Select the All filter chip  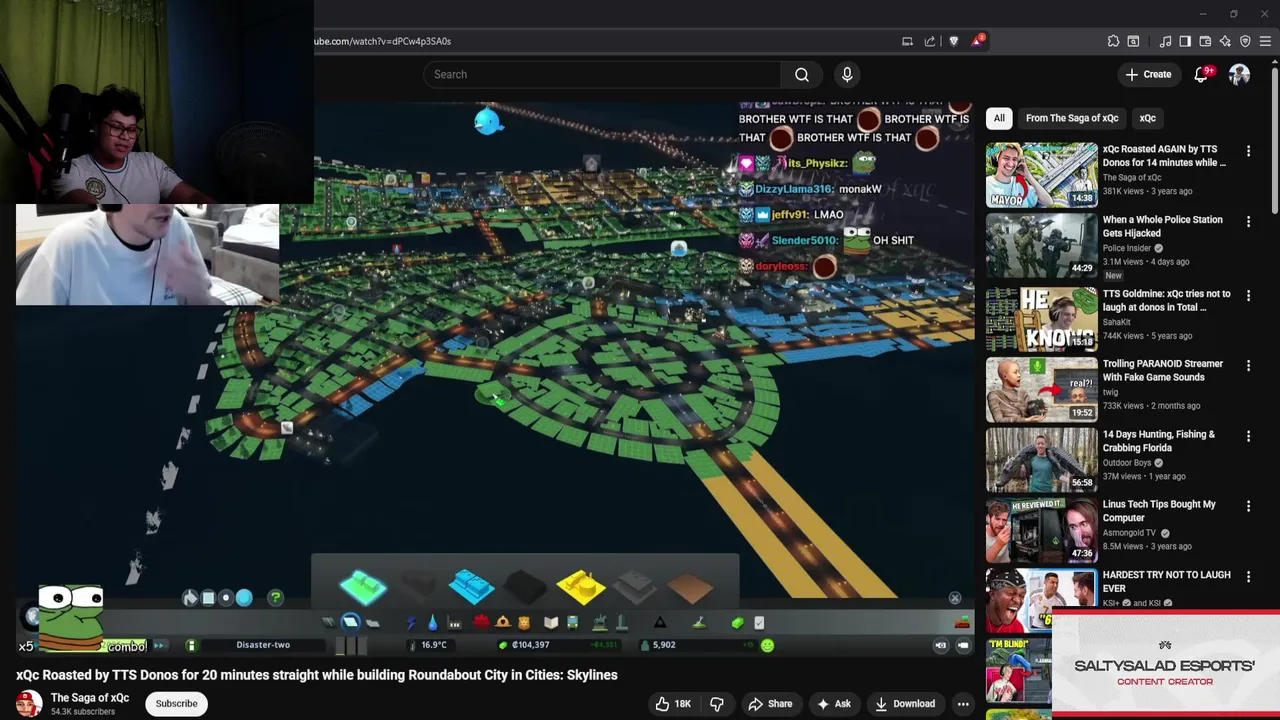tap(999, 118)
